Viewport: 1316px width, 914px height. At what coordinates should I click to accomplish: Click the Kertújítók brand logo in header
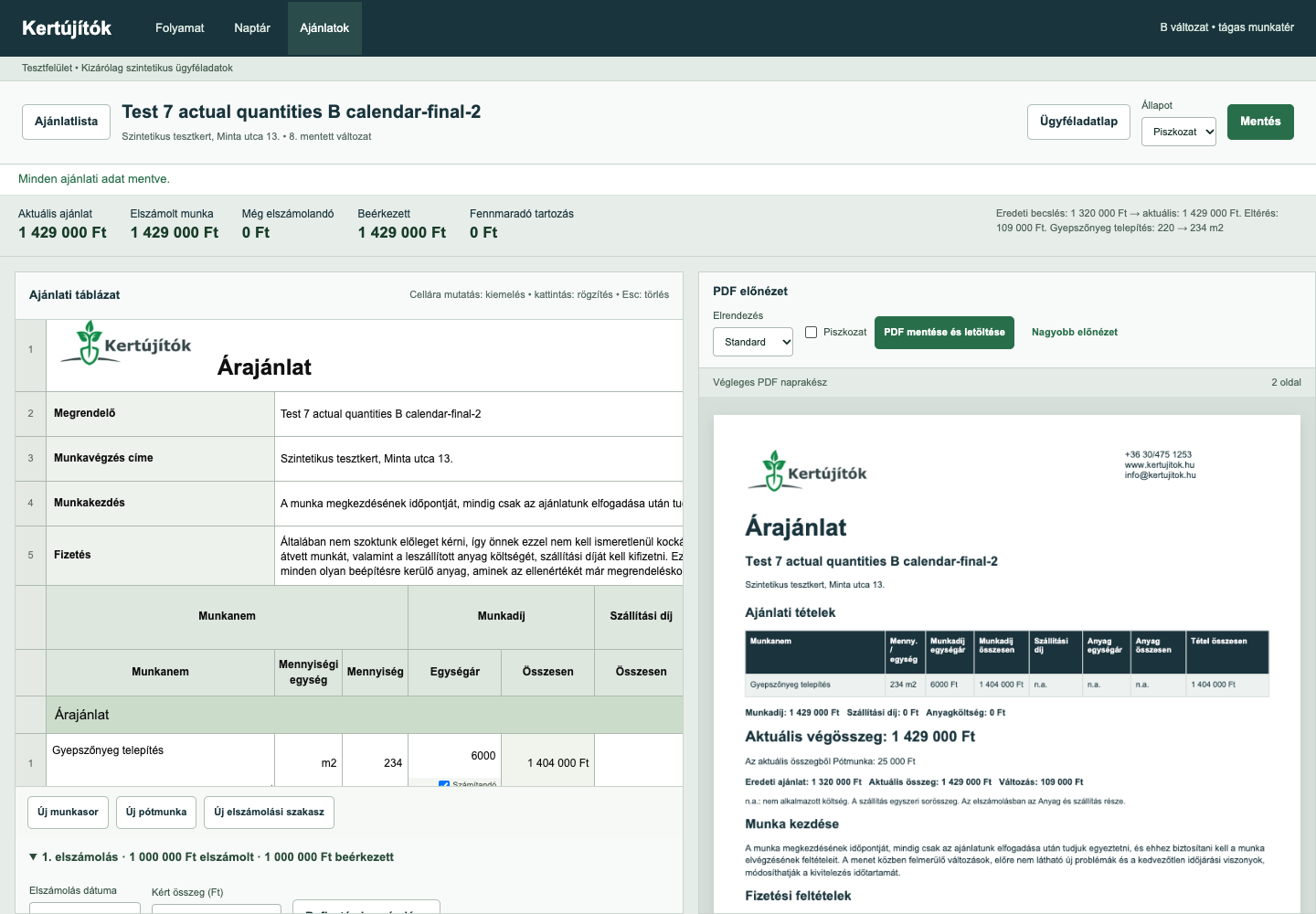pyautogui.click(x=67, y=28)
